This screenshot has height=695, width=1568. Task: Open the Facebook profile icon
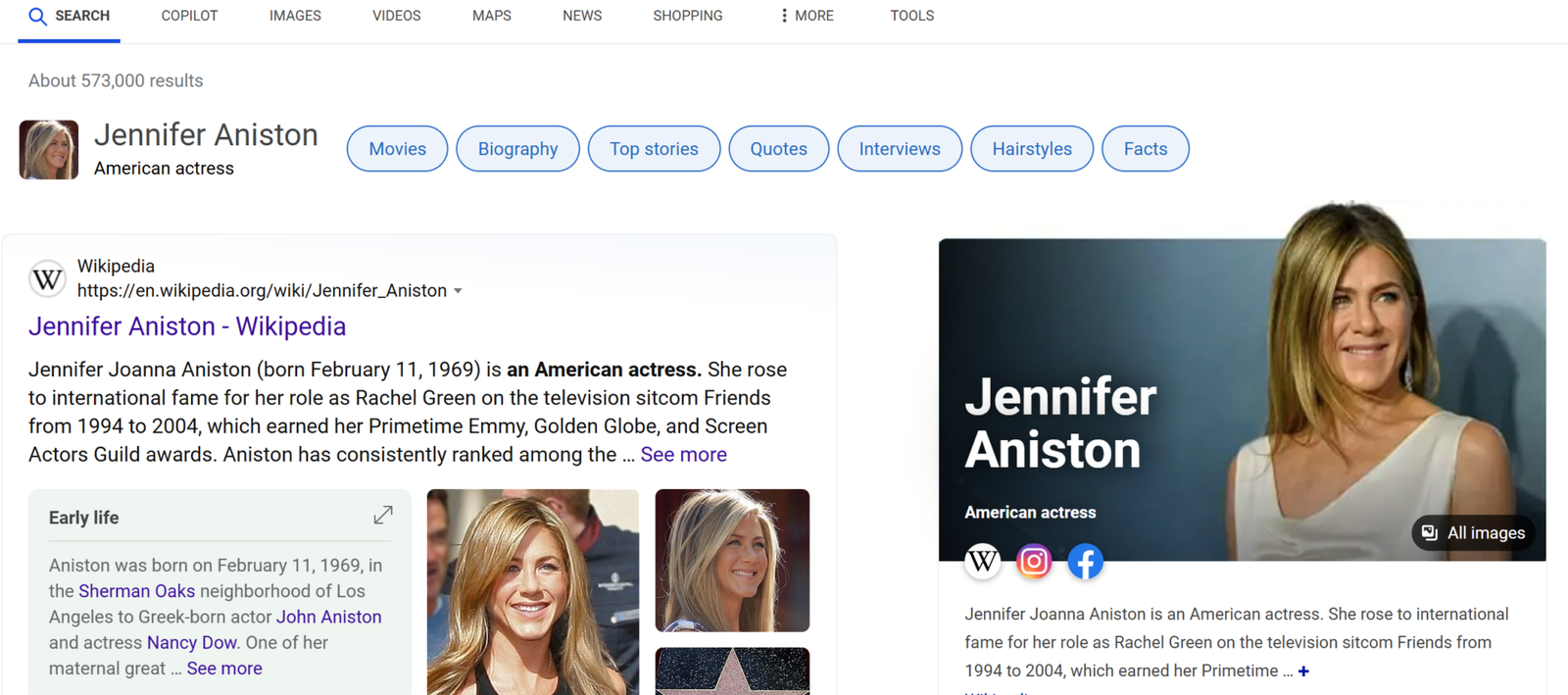tap(1085, 562)
